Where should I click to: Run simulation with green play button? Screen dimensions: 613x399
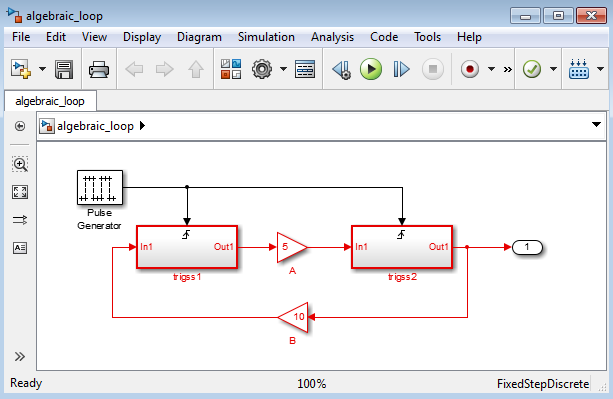click(371, 69)
